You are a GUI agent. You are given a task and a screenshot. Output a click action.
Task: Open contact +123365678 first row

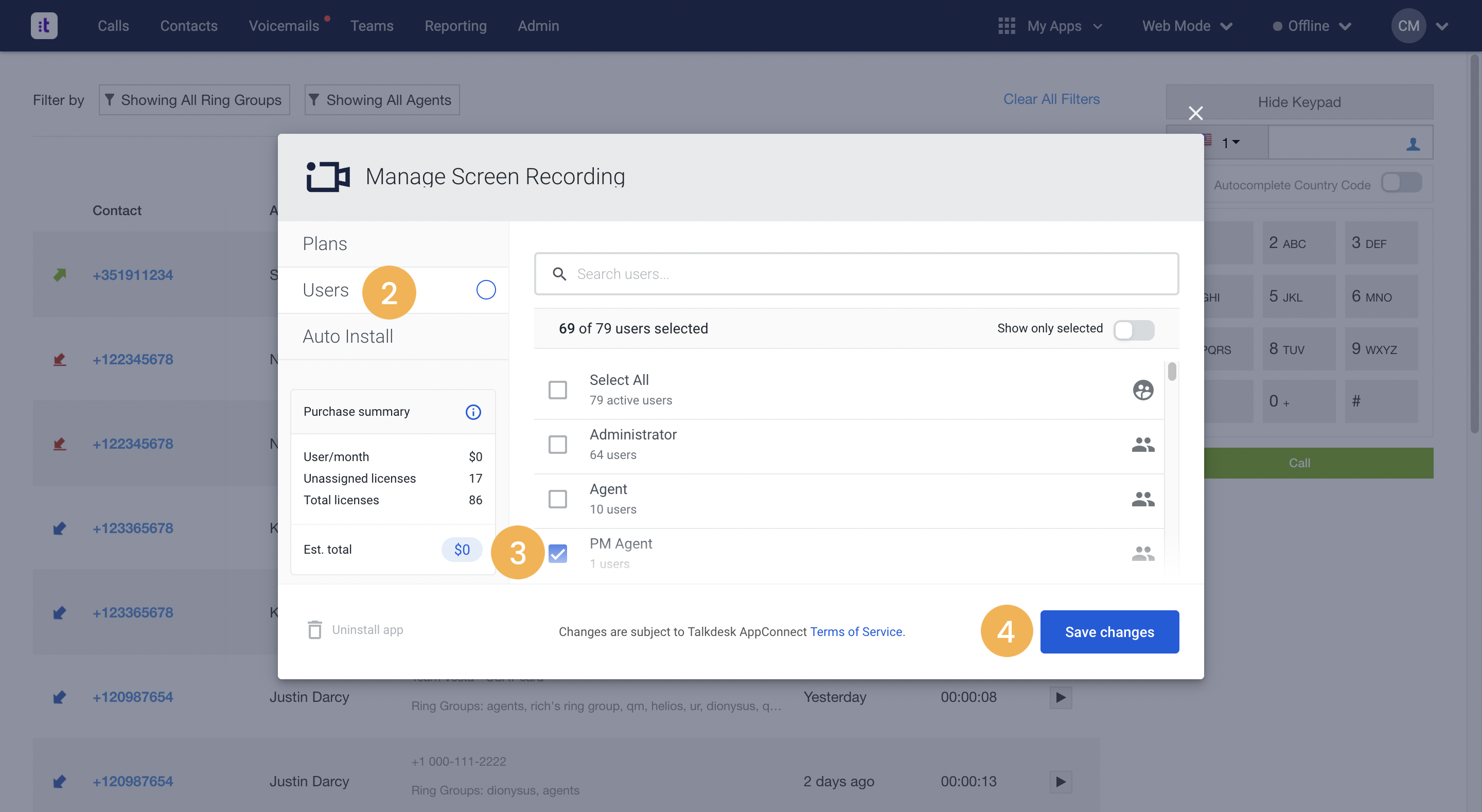pyautogui.click(x=132, y=528)
